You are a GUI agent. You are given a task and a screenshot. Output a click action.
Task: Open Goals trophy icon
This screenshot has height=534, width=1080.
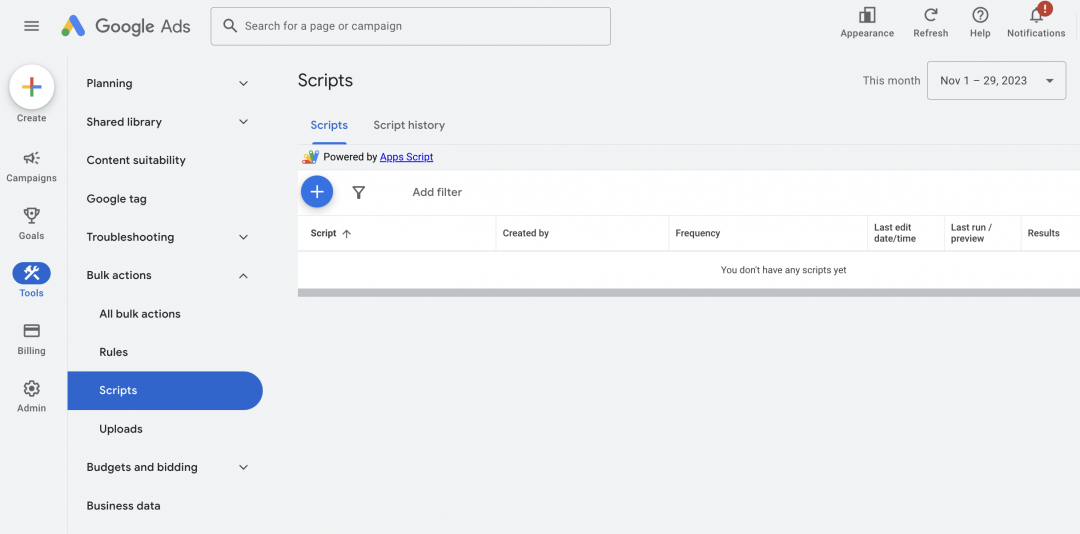[x=32, y=216]
